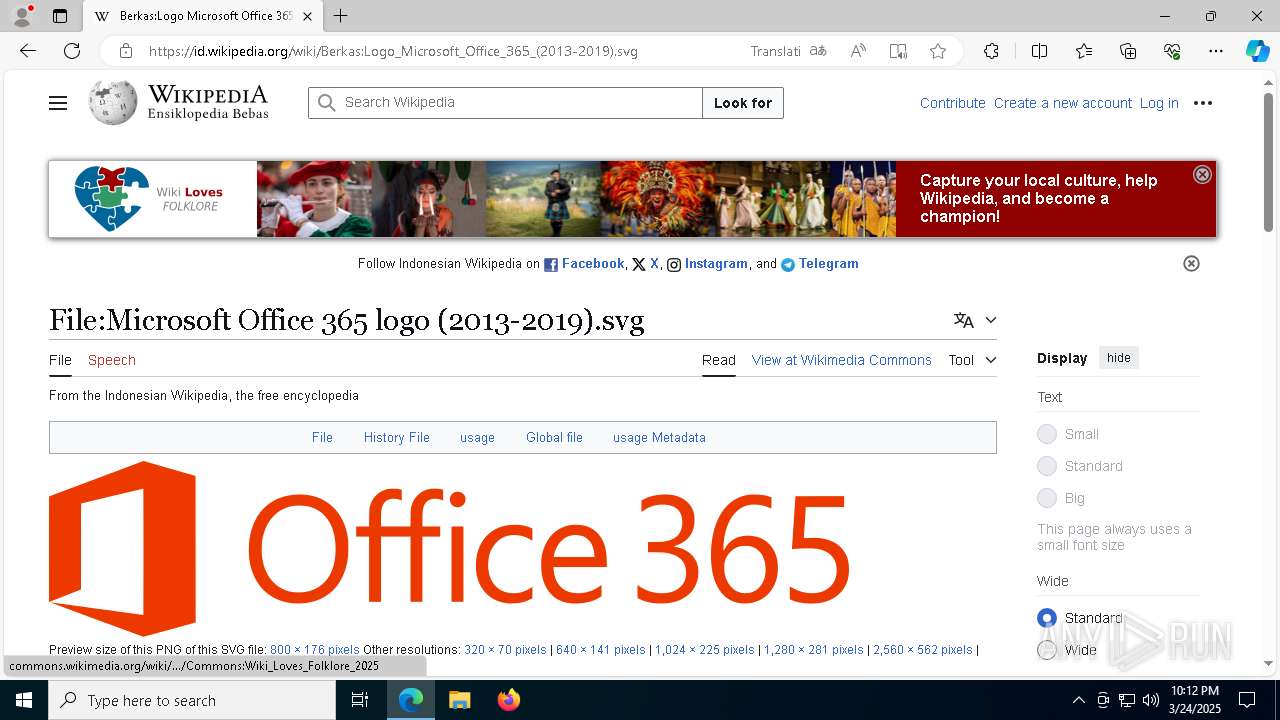The width and height of the screenshot is (1280, 720).
Task: Click the taskbar search box
Action: [192, 700]
